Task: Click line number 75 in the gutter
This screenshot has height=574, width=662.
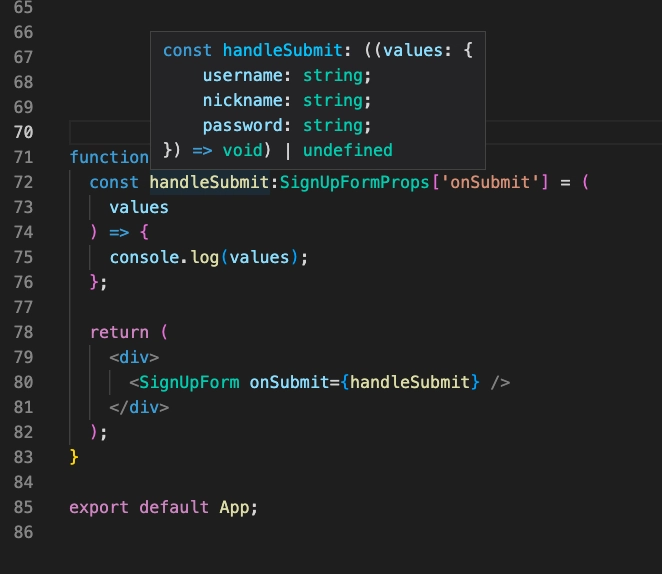Action: tap(23, 257)
